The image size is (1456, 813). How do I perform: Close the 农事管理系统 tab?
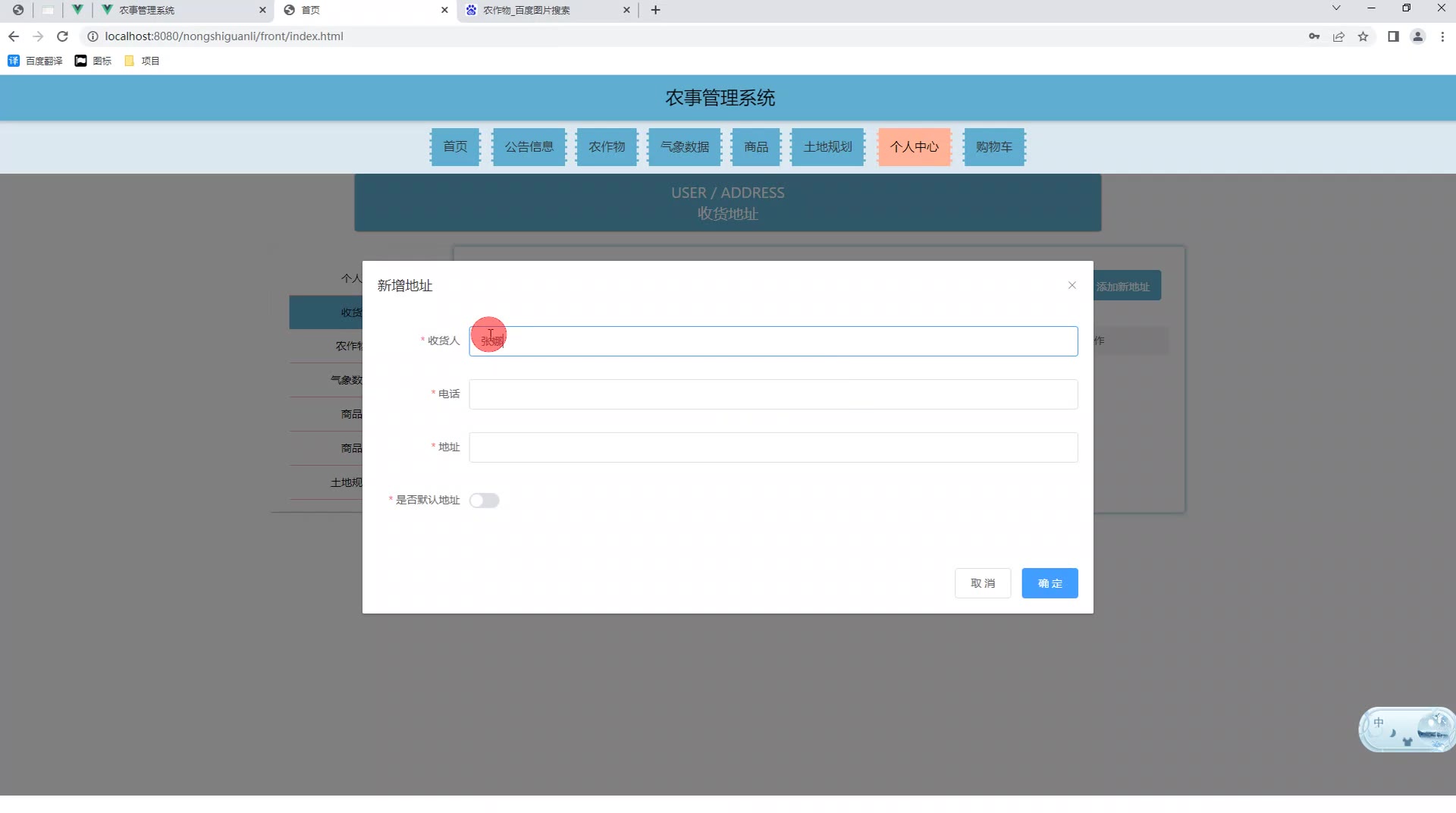pos(262,10)
